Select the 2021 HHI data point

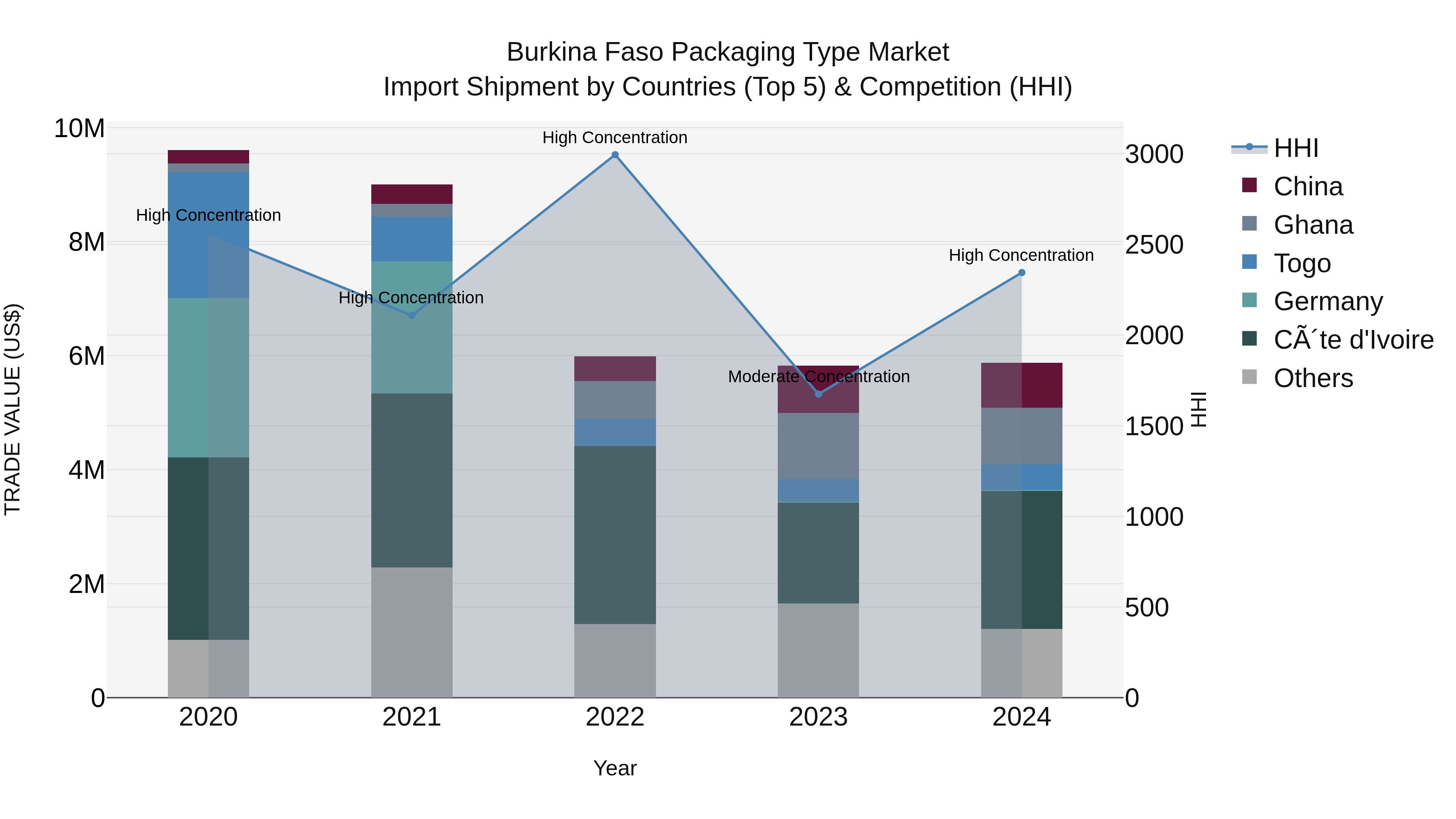(411, 315)
